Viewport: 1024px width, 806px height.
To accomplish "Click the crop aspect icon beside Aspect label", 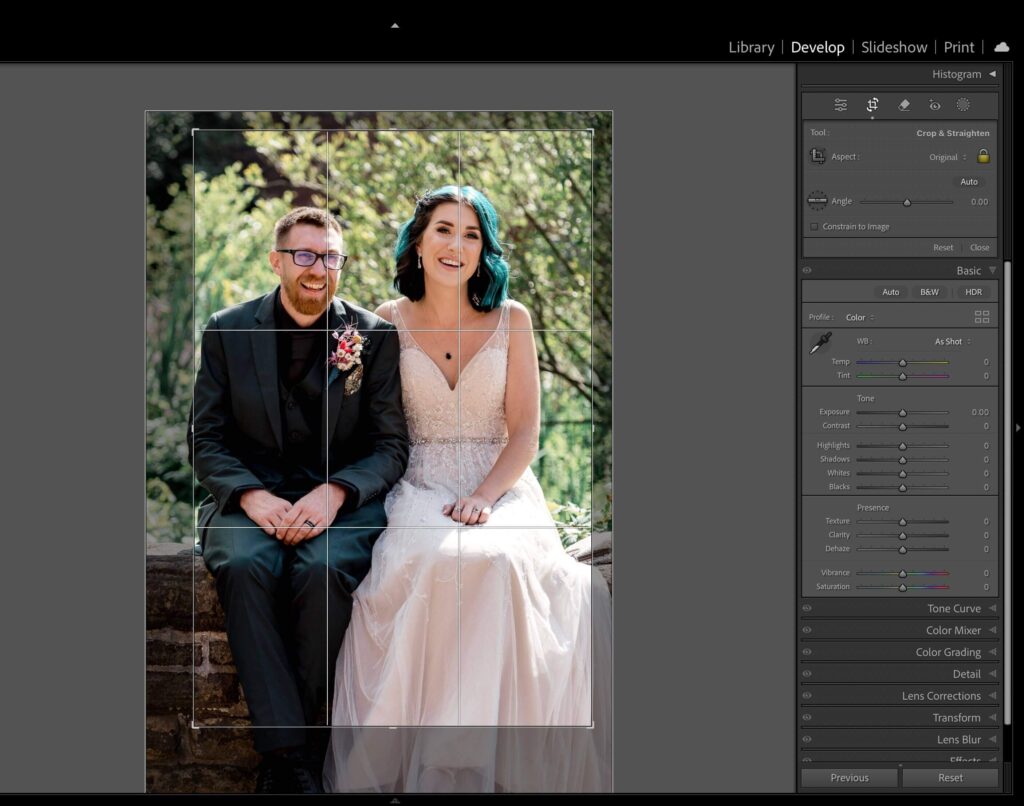I will [817, 156].
